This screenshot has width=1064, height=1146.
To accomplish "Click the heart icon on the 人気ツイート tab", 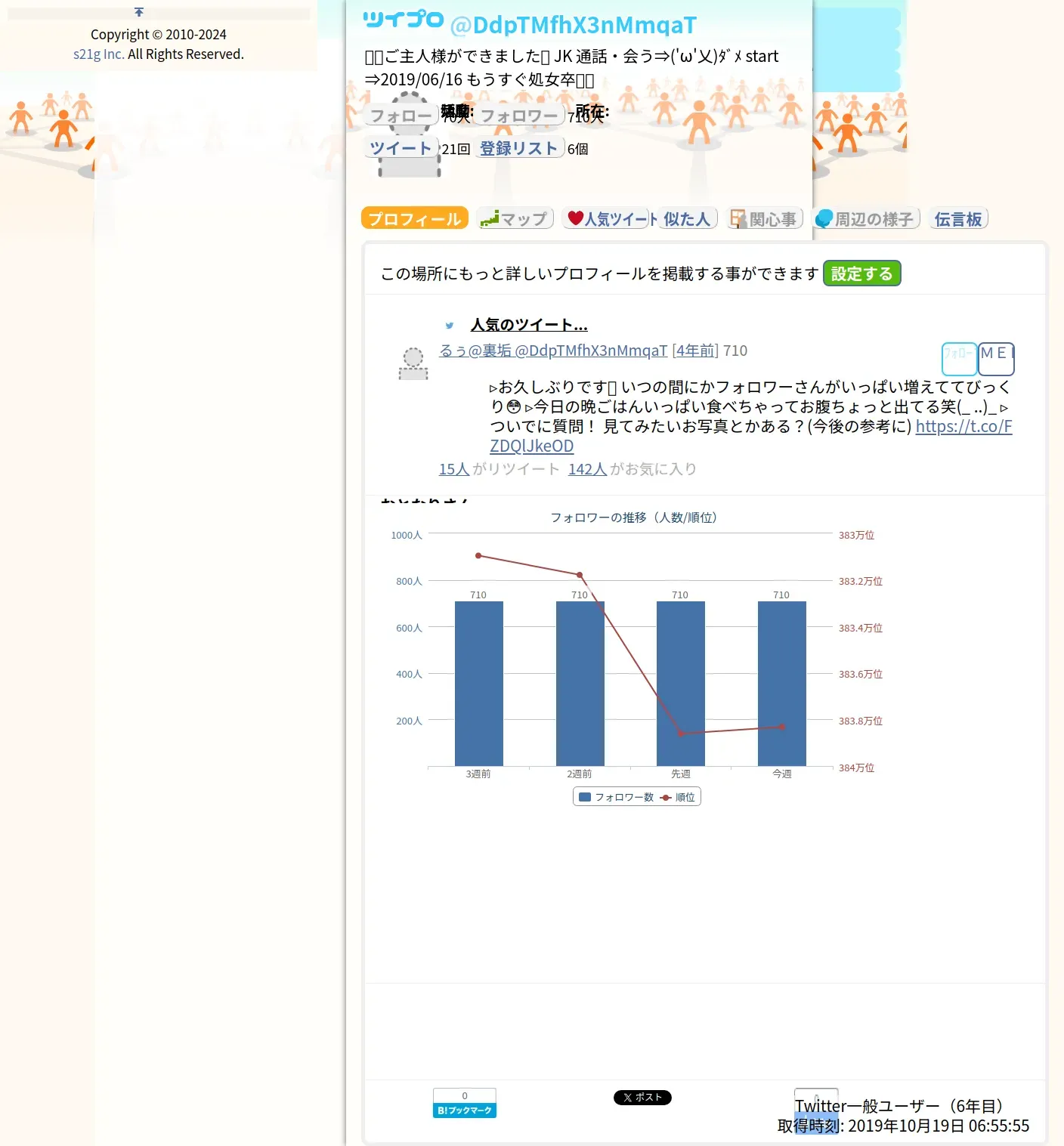I will tap(576, 218).
